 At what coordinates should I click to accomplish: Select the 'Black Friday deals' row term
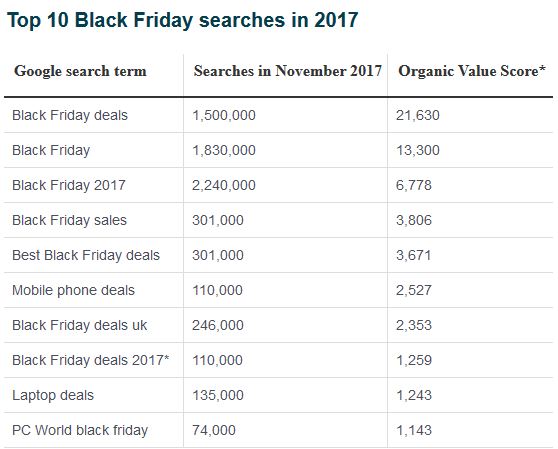click(70, 115)
